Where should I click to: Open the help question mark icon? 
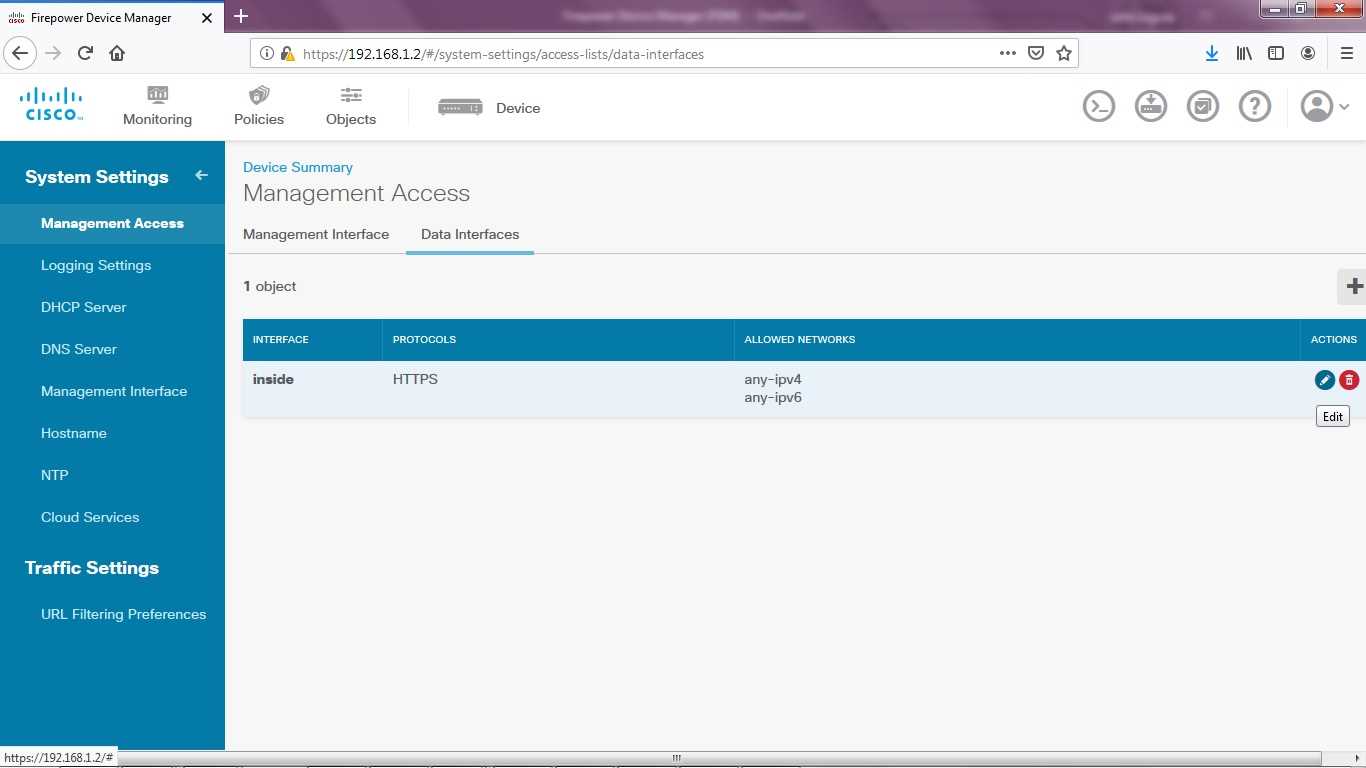click(x=1255, y=106)
